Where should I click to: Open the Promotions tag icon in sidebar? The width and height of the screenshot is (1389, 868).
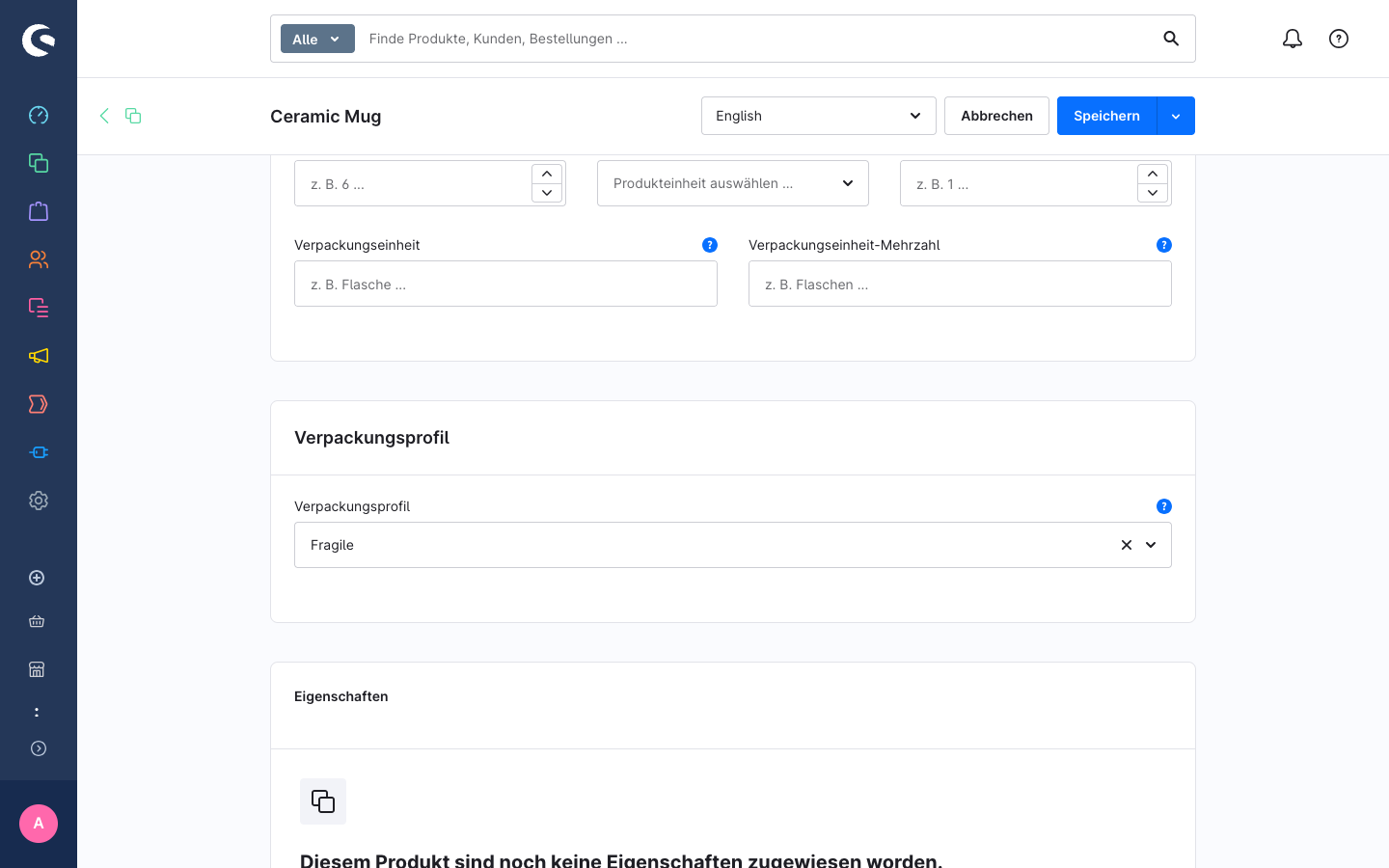coord(39,404)
